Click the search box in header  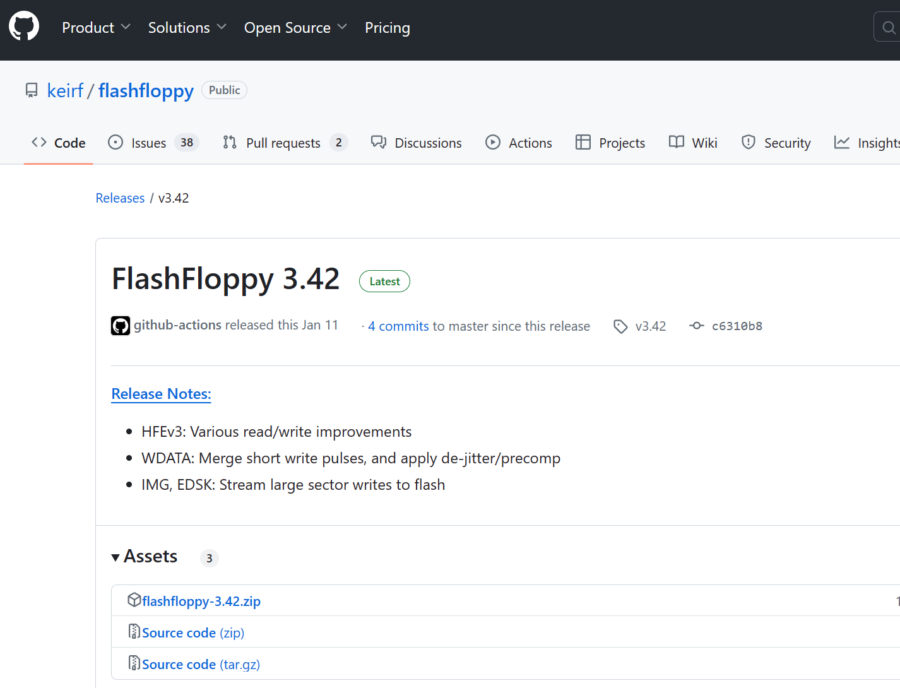pyautogui.click(x=887, y=28)
